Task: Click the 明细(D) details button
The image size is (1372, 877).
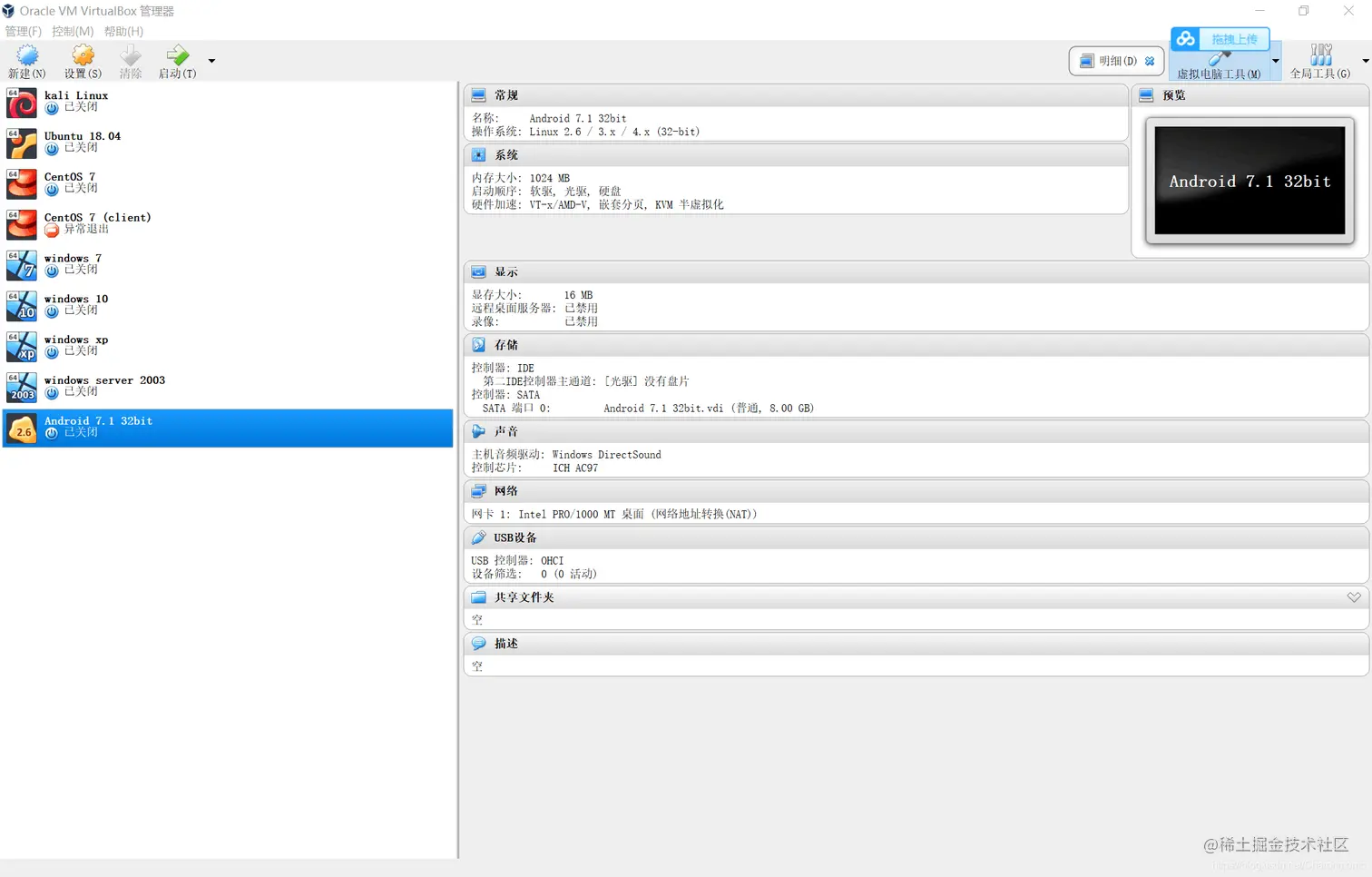Action: click(1116, 61)
